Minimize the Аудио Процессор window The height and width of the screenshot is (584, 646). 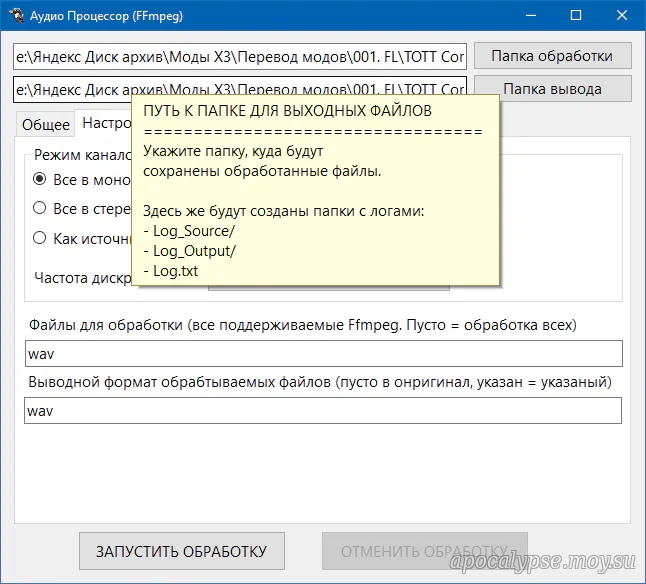[x=531, y=15]
